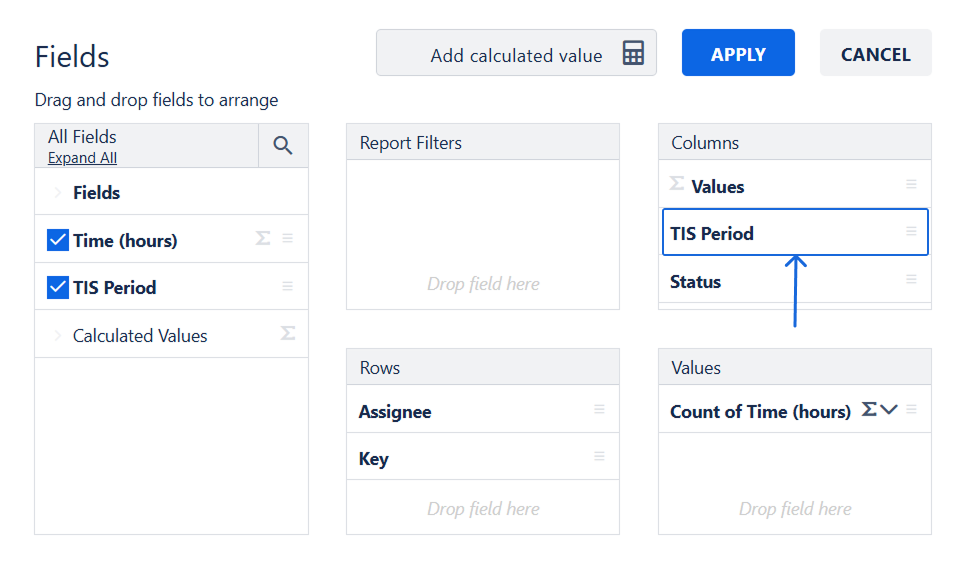Viewport: 967px width, 570px height.
Task: Click the Expand All link
Action: (x=82, y=158)
